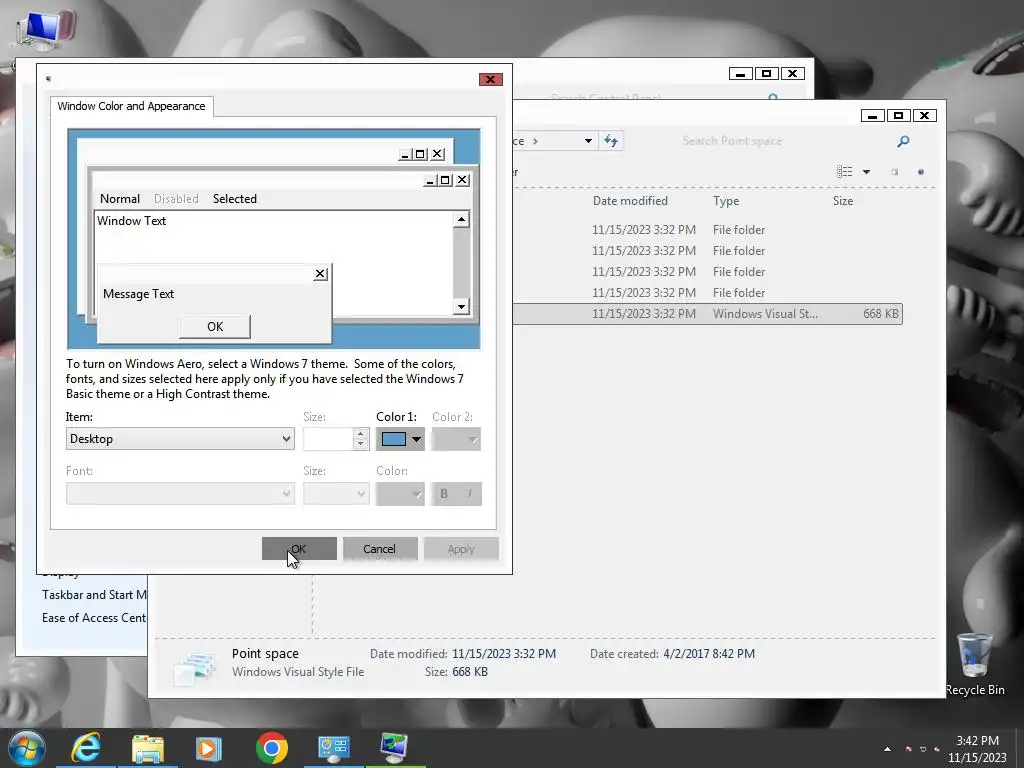
Task: Click the item Size spinner field
Action: [328, 439]
